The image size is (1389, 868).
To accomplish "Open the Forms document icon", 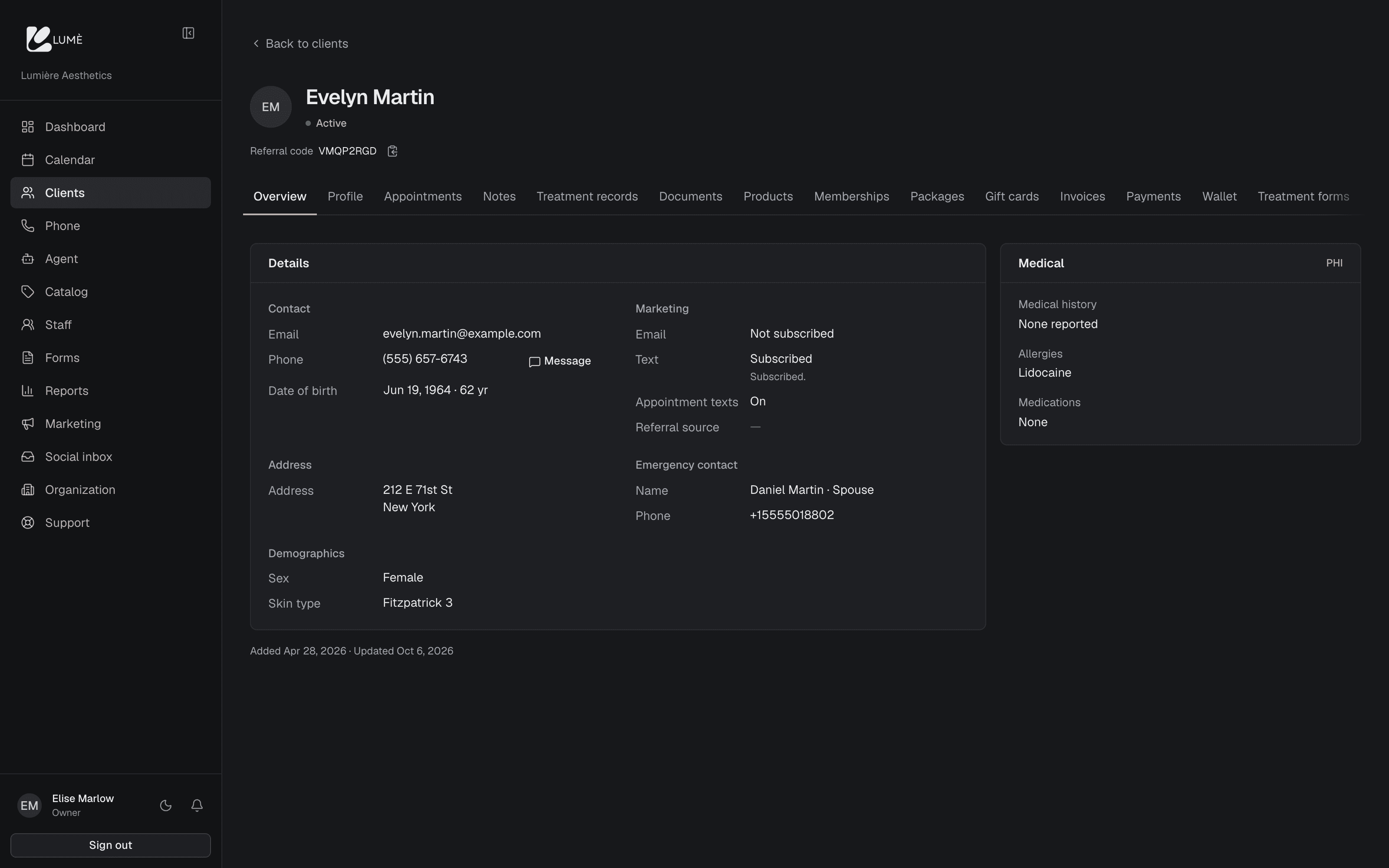I will click(x=27, y=358).
